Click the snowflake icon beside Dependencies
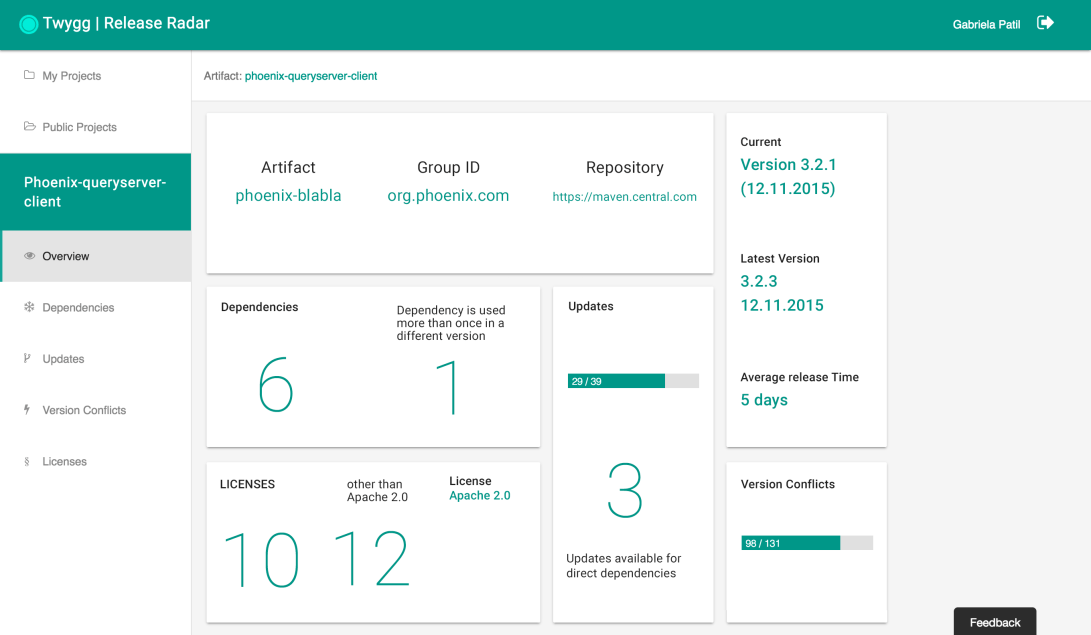 29,307
